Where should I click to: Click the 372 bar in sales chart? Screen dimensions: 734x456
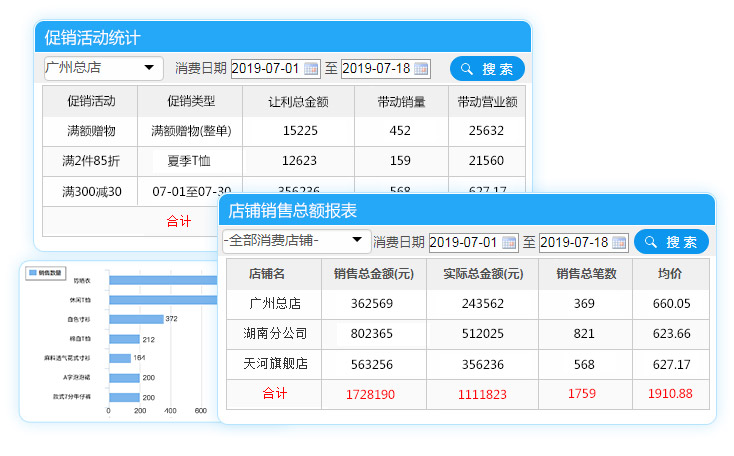136,319
